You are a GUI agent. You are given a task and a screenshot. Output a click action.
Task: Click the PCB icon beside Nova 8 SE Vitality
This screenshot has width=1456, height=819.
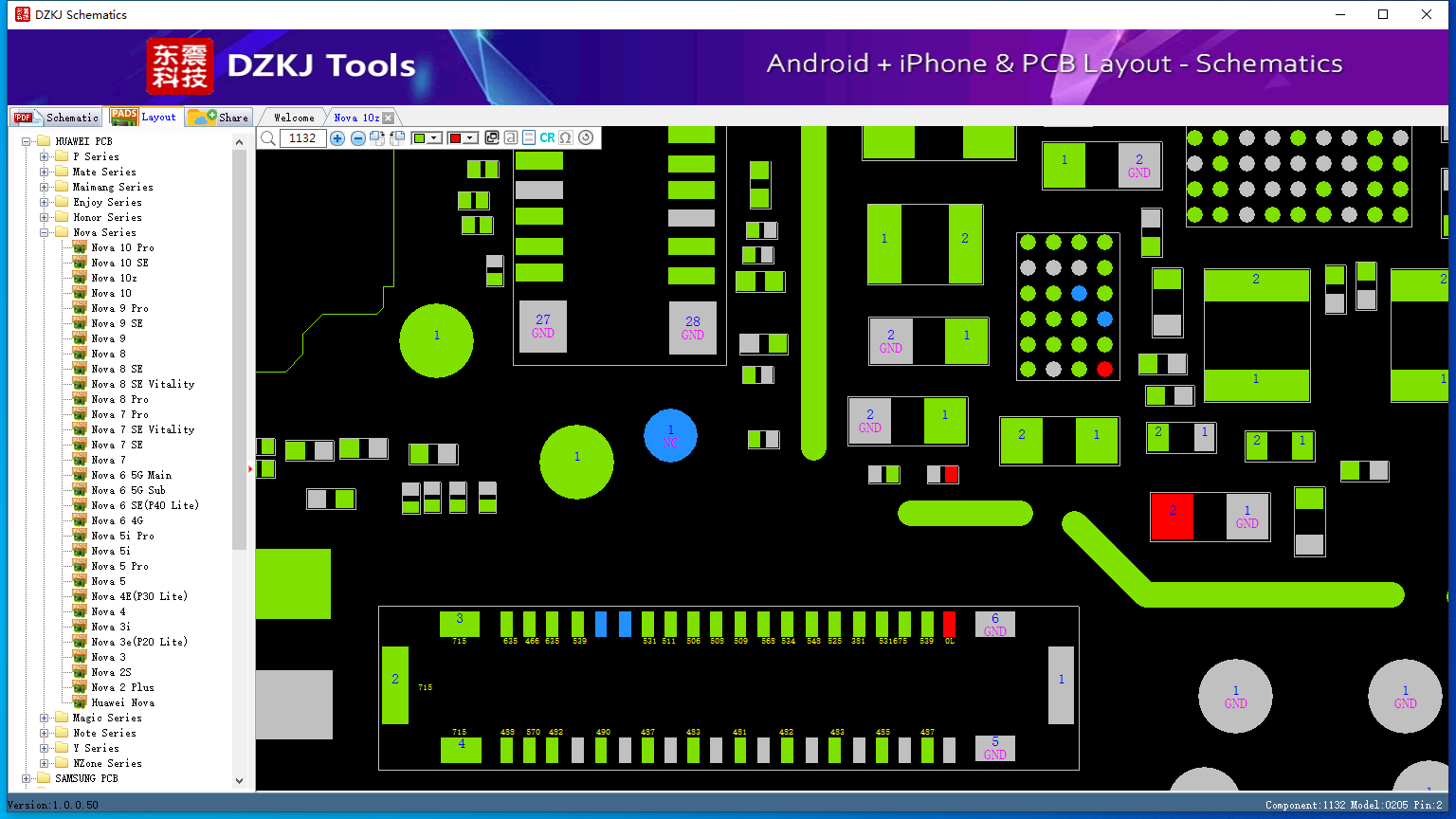(81, 384)
